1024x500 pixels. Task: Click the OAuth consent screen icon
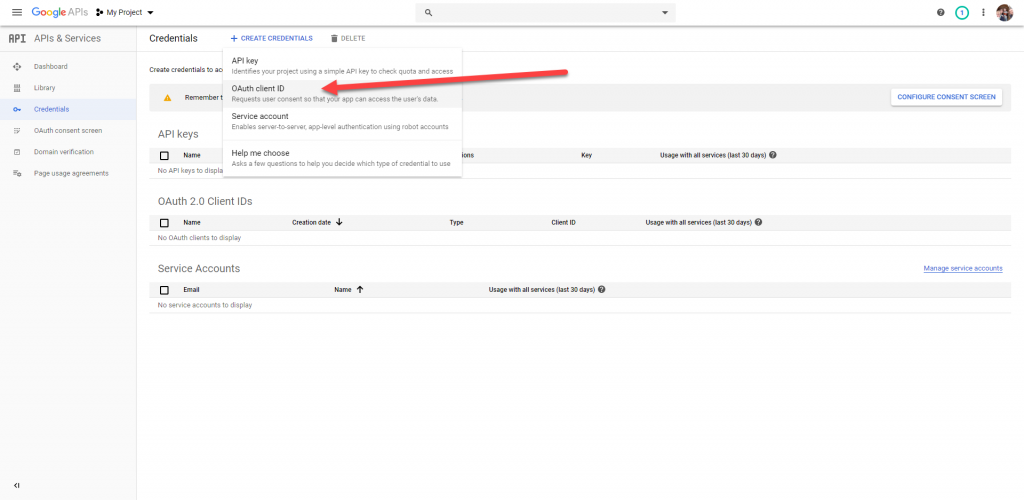pyautogui.click(x=18, y=131)
